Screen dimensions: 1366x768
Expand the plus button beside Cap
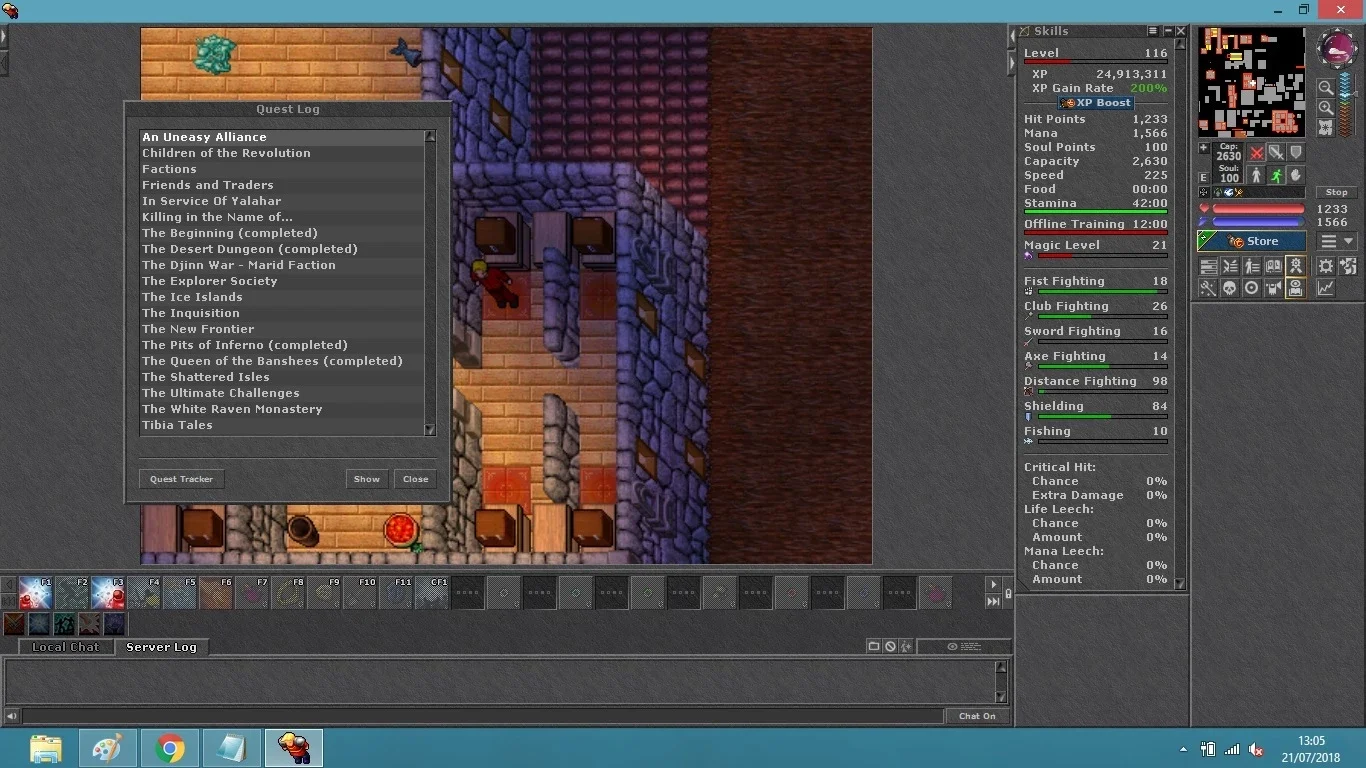coord(1204,148)
